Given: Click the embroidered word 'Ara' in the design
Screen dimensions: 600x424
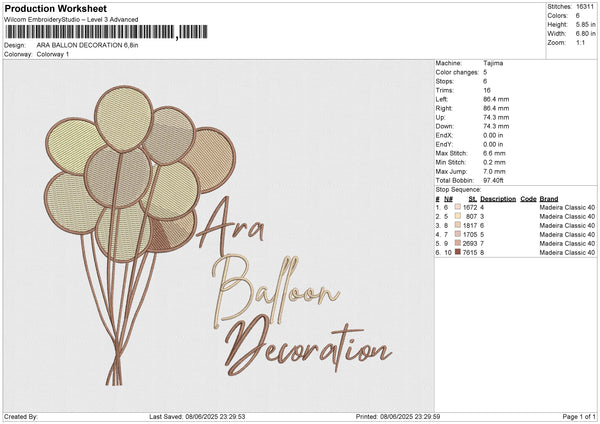Looking at the screenshot, I should (230, 227).
